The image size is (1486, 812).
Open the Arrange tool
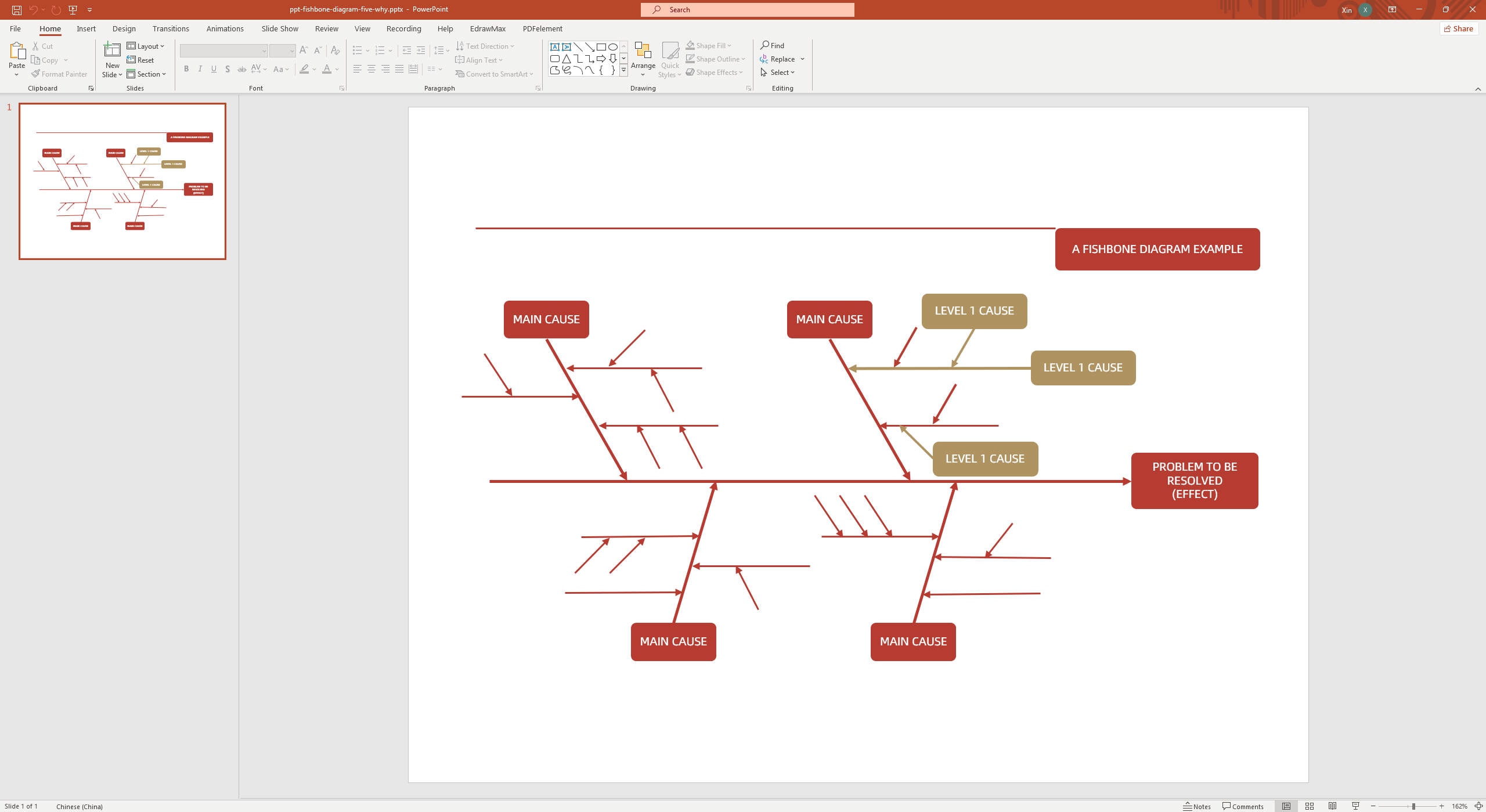tap(643, 58)
